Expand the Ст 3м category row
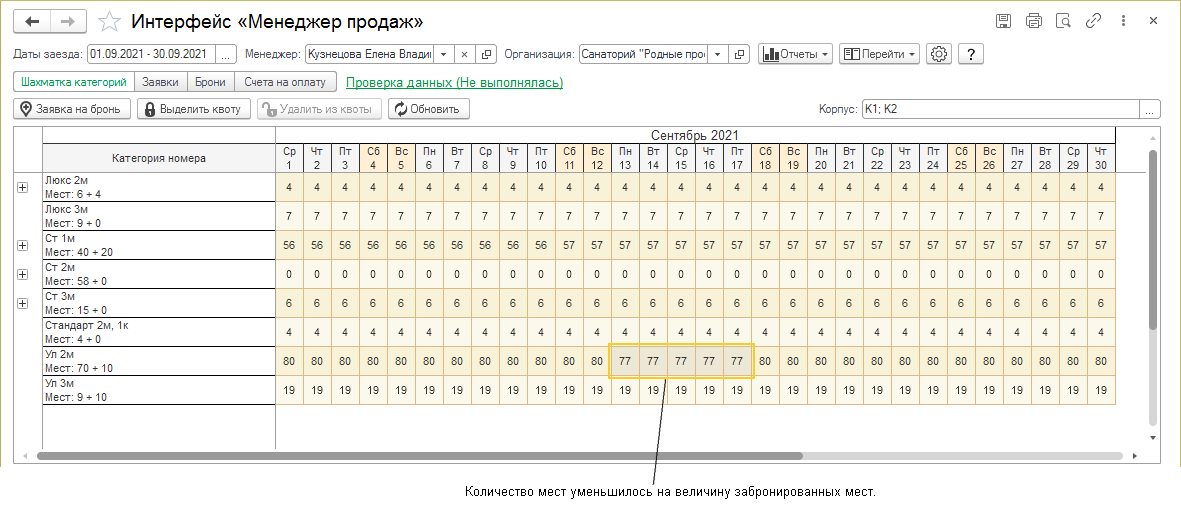Image resolution: width=1181 pixels, height=511 pixels. pos(22,303)
